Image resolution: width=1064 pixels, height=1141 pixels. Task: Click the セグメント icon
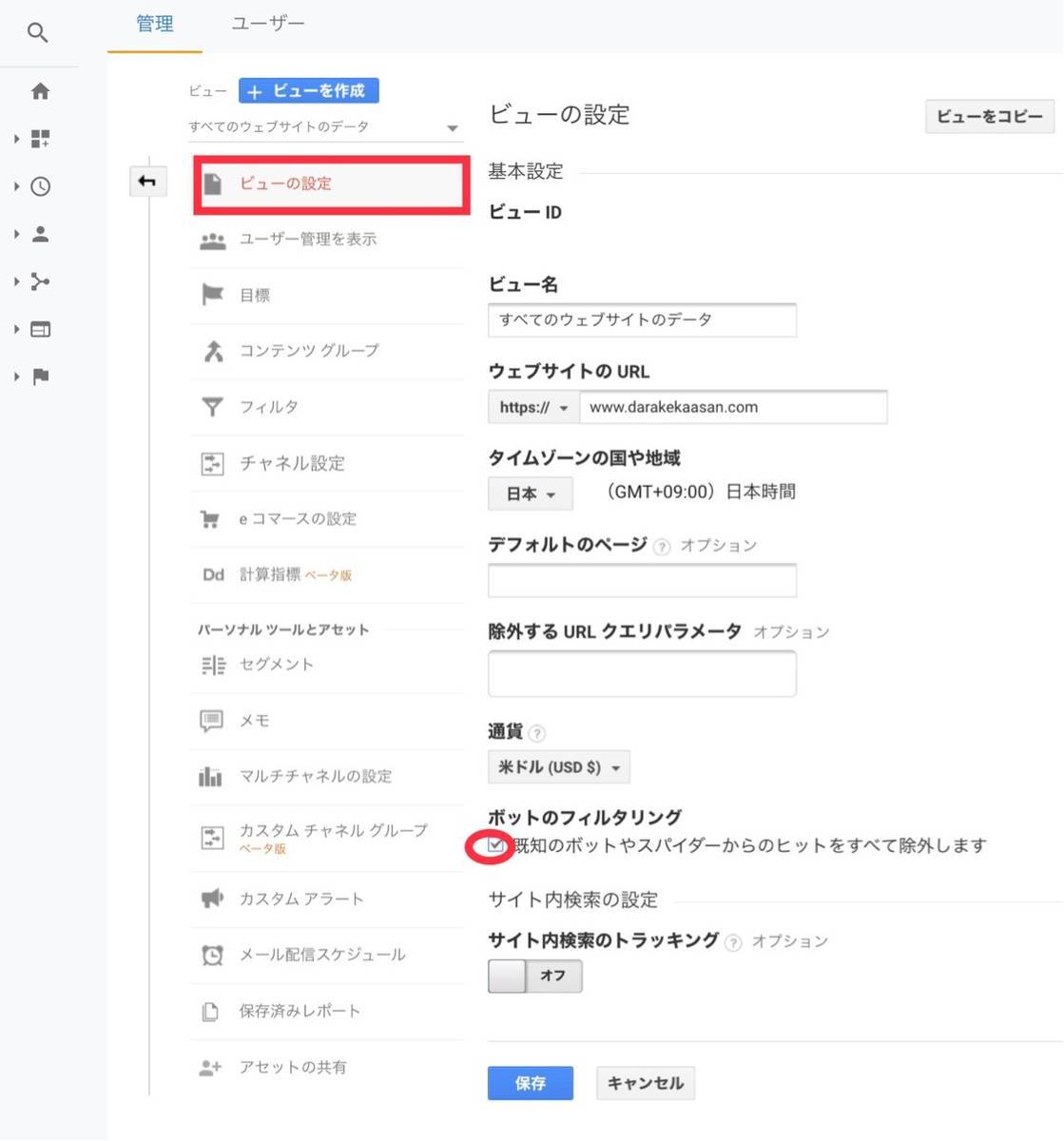(x=213, y=665)
